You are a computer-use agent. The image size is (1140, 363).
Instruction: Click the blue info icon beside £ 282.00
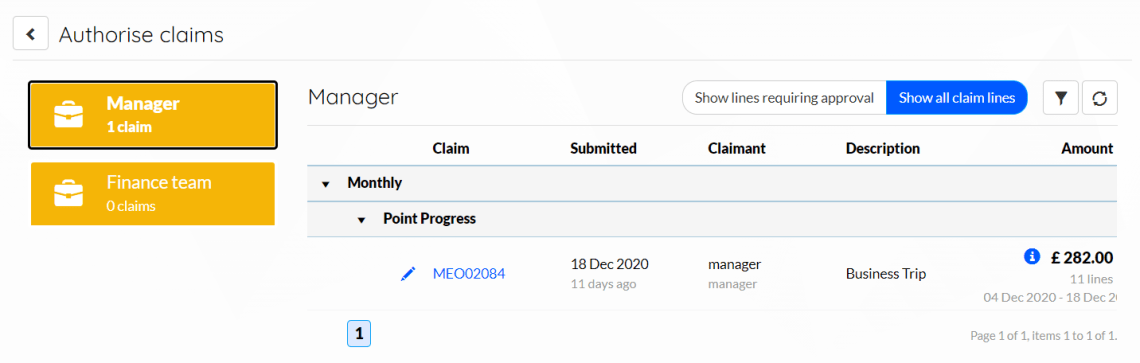point(1031,256)
